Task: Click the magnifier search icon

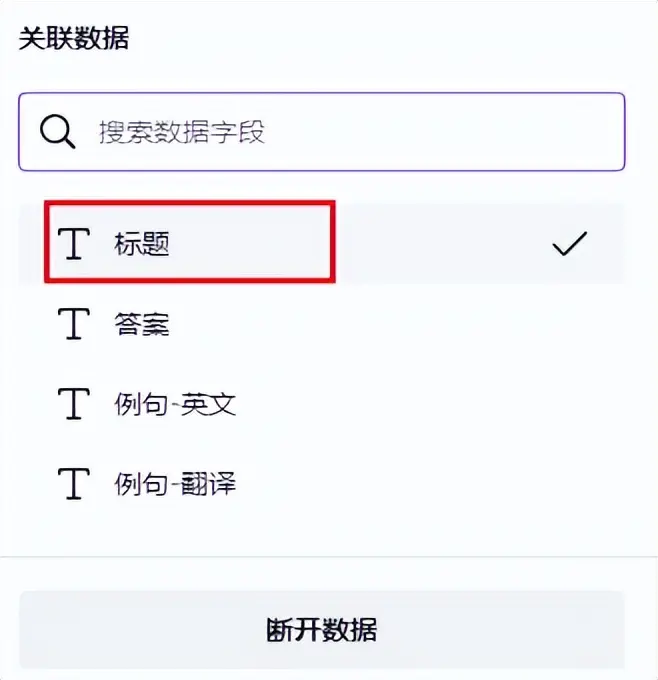Action: coord(57,132)
